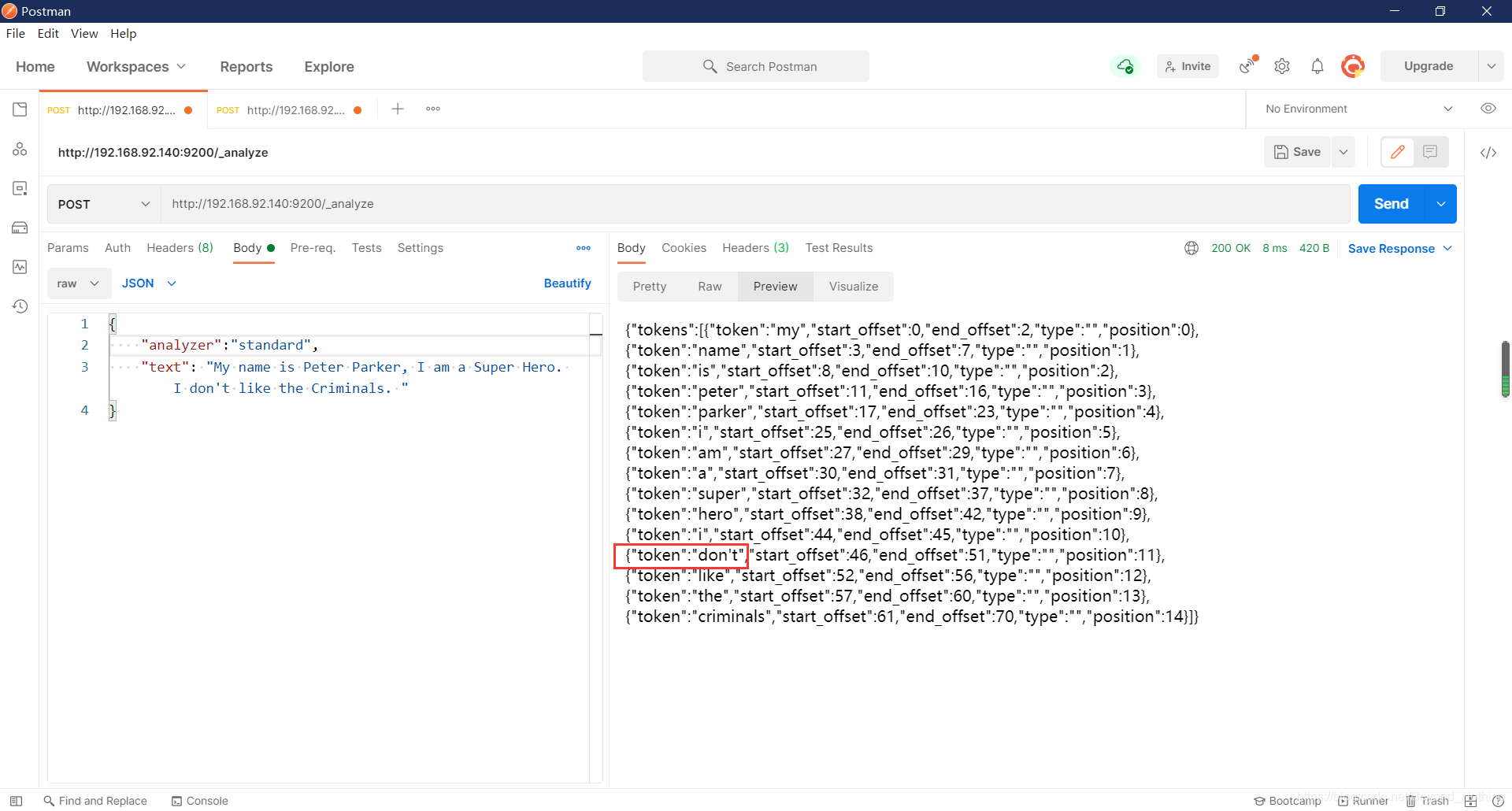1512x811 pixels.
Task: Expand Workspaces dropdown
Action: [136, 67]
